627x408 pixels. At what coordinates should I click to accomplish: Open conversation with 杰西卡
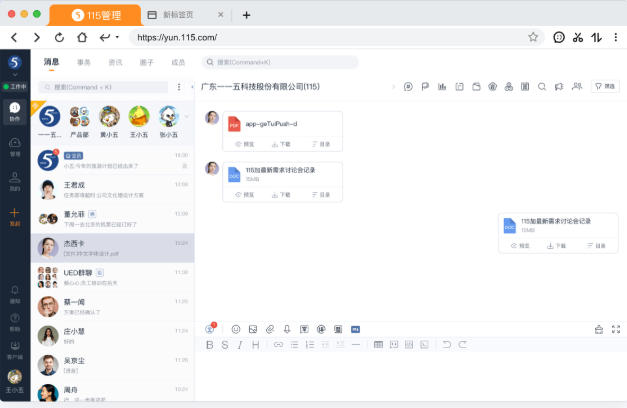[112, 246]
